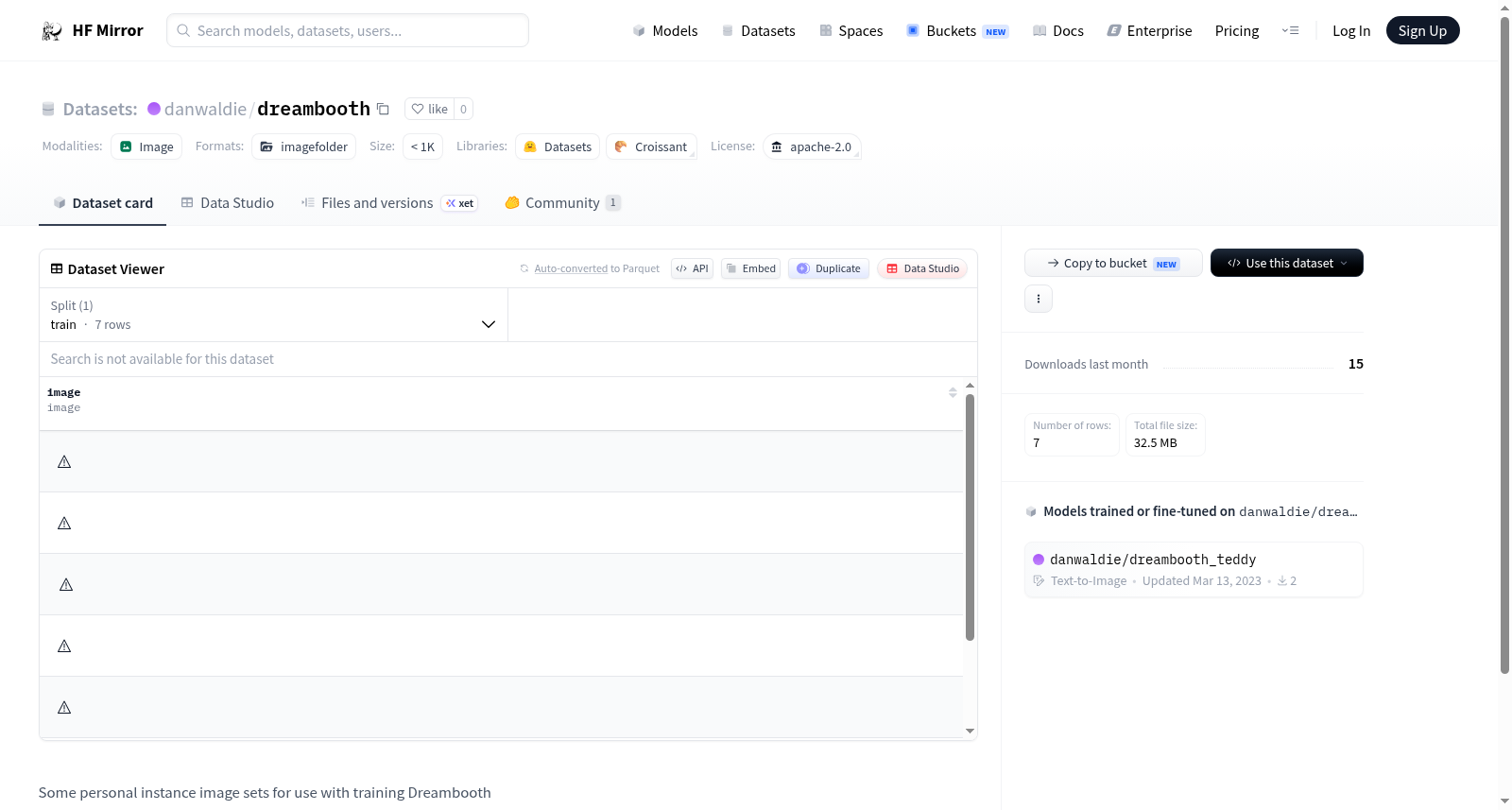Click the Sign Up button
Screen dimensions: 1512x810
[1422, 30]
